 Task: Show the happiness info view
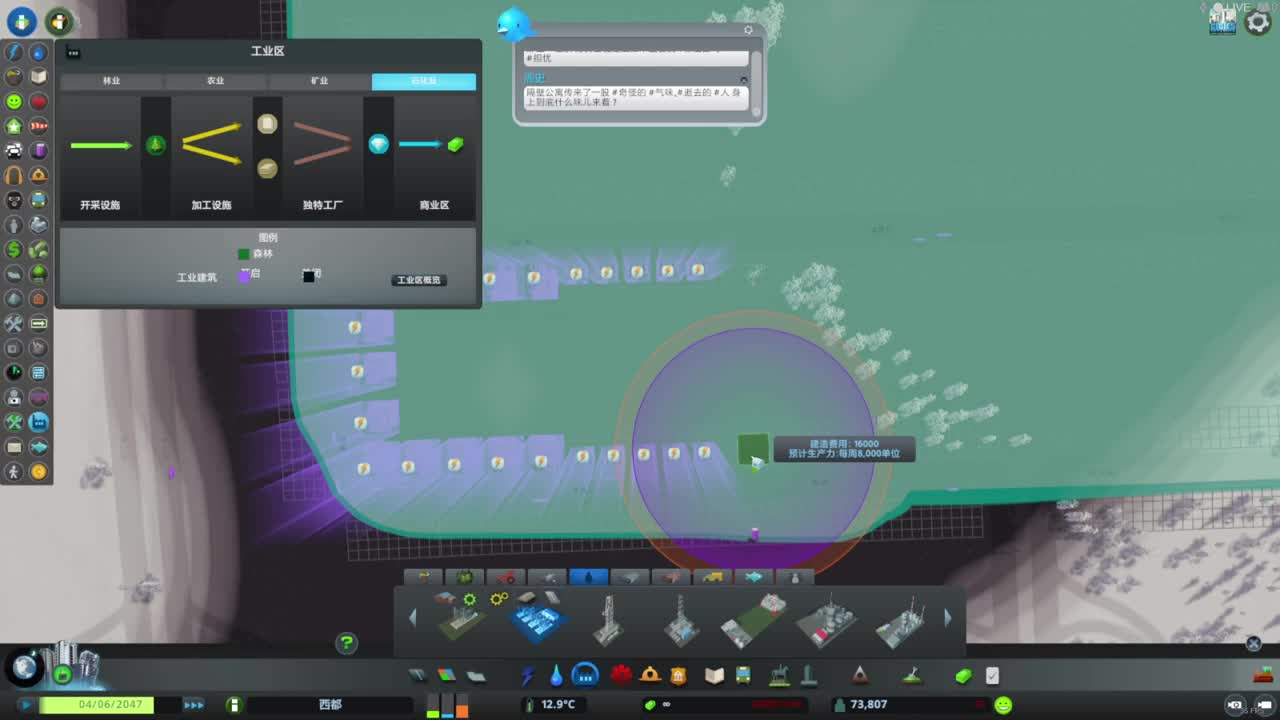pos(14,101)
